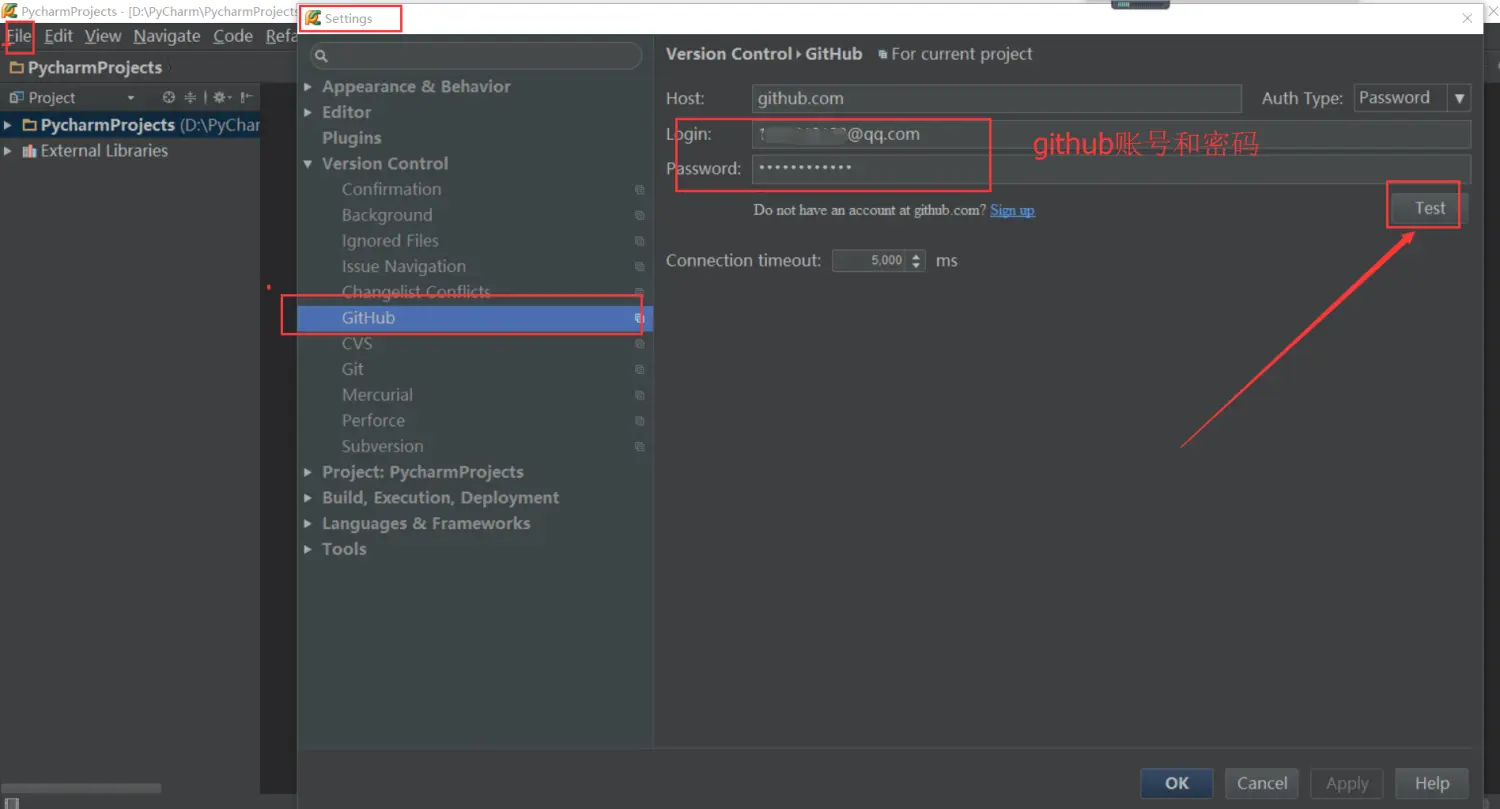Click the folder icon in navigation breadcrumb
The height and width of the screenshot is (809, 1500).
(17, 68)
